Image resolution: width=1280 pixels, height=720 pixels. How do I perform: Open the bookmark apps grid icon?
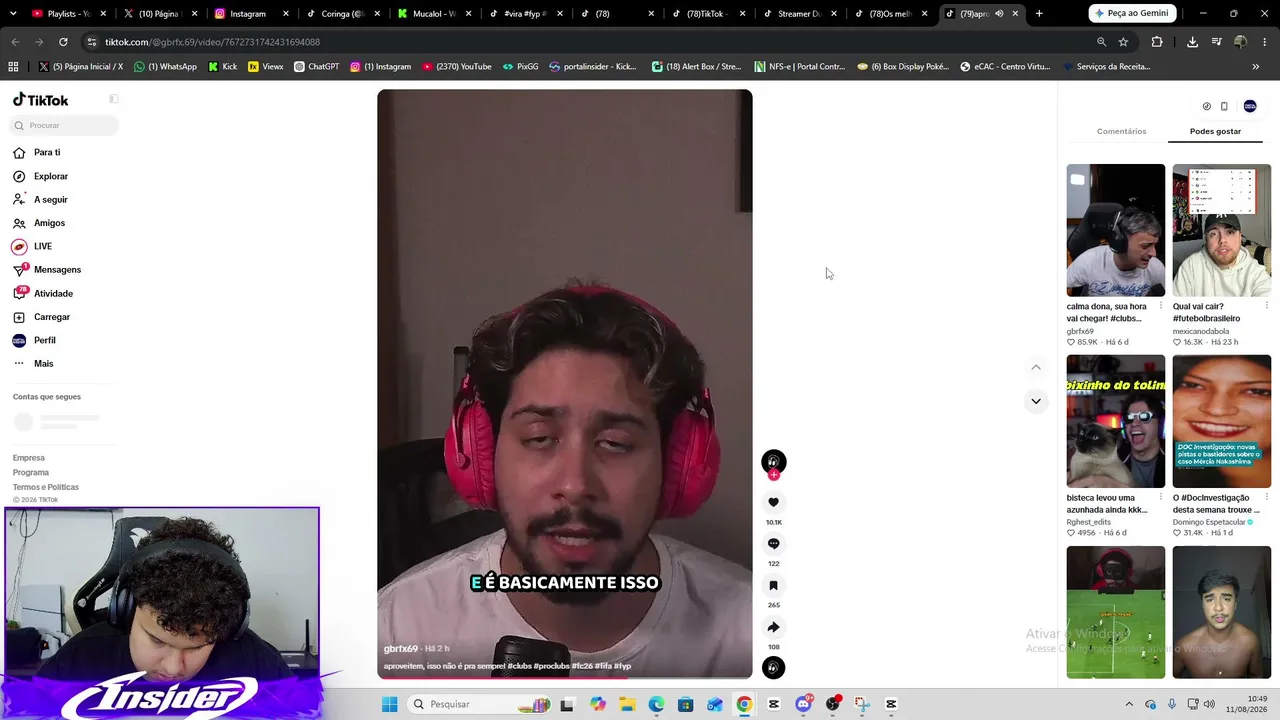[x=13, y=66]
